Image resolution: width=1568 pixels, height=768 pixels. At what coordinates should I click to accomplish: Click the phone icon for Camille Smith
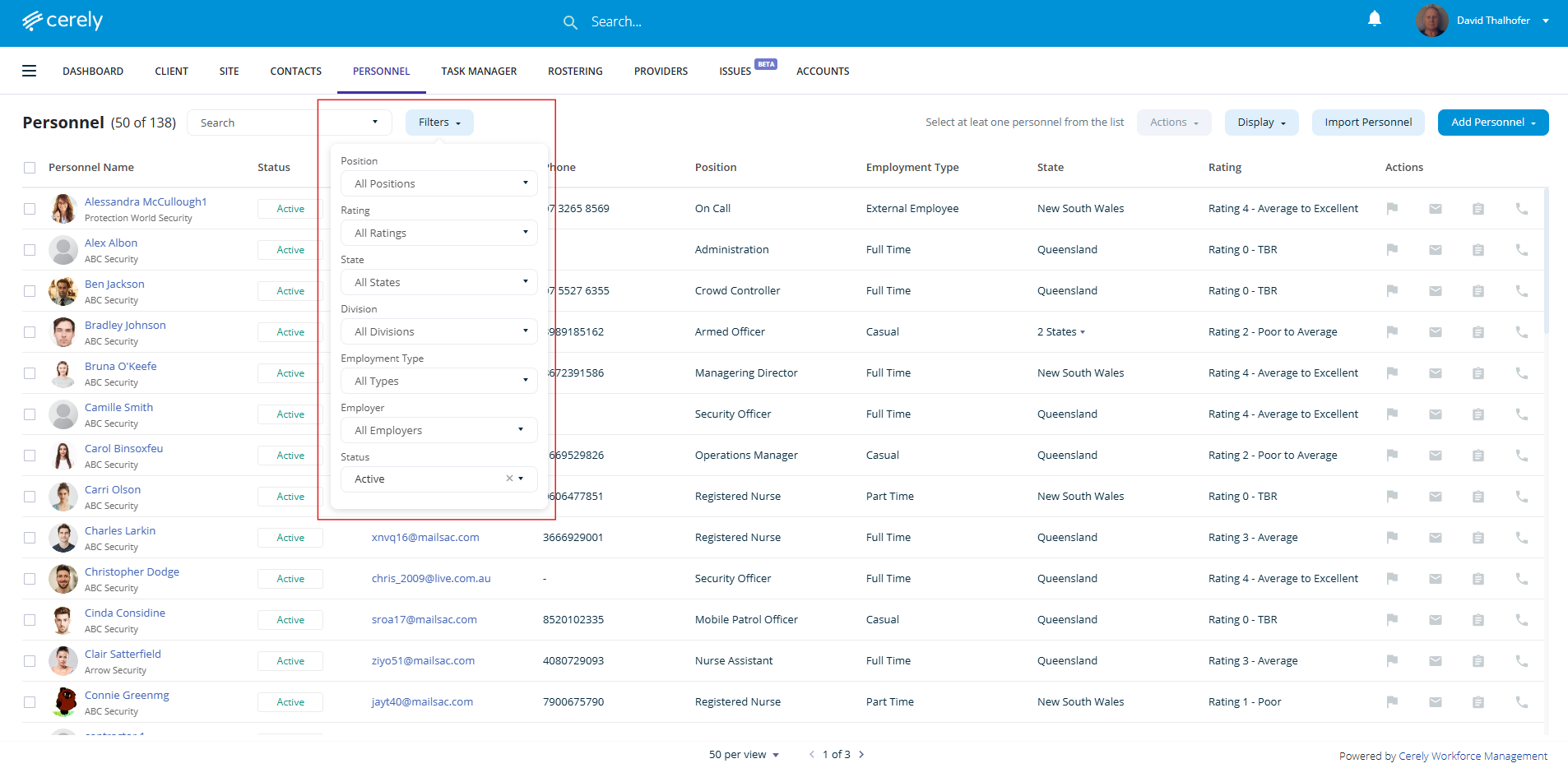1521,414
